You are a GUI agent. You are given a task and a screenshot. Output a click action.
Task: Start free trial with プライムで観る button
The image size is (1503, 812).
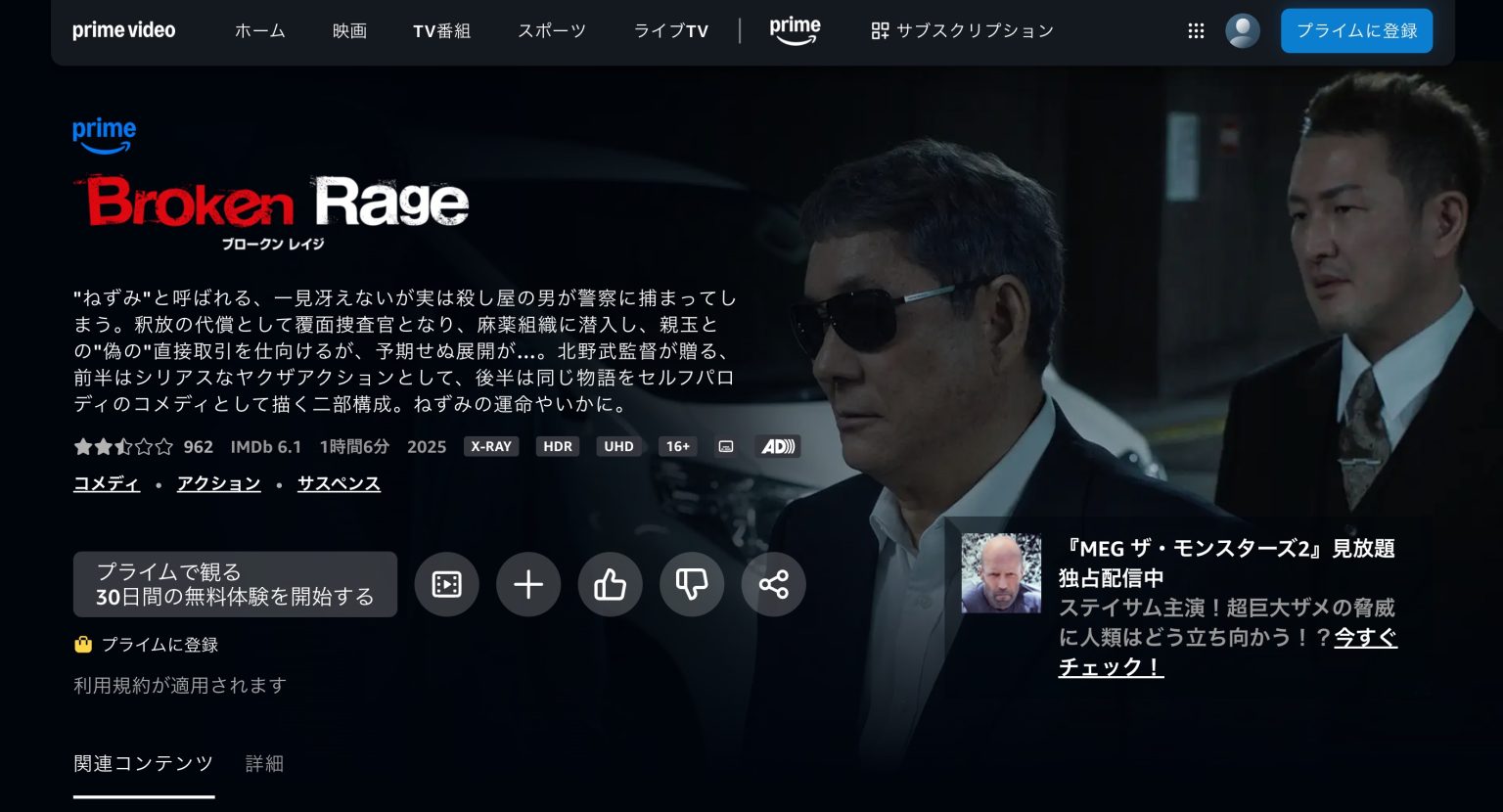pyautogui.click(x=235, y=584)
